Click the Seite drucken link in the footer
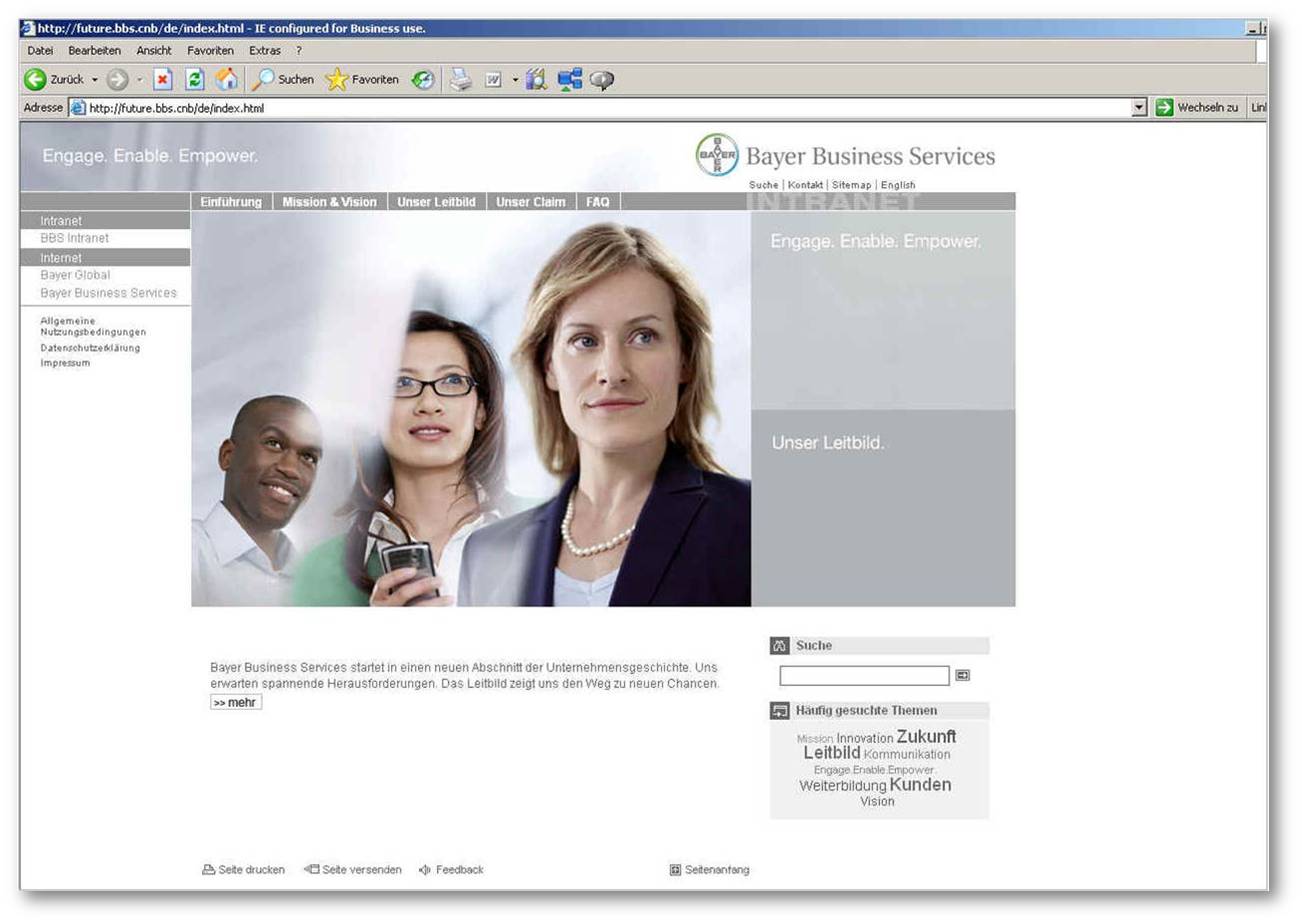The width and height of the screenshot is (1302, 924). pyautogui.click(x=243, y=870)
